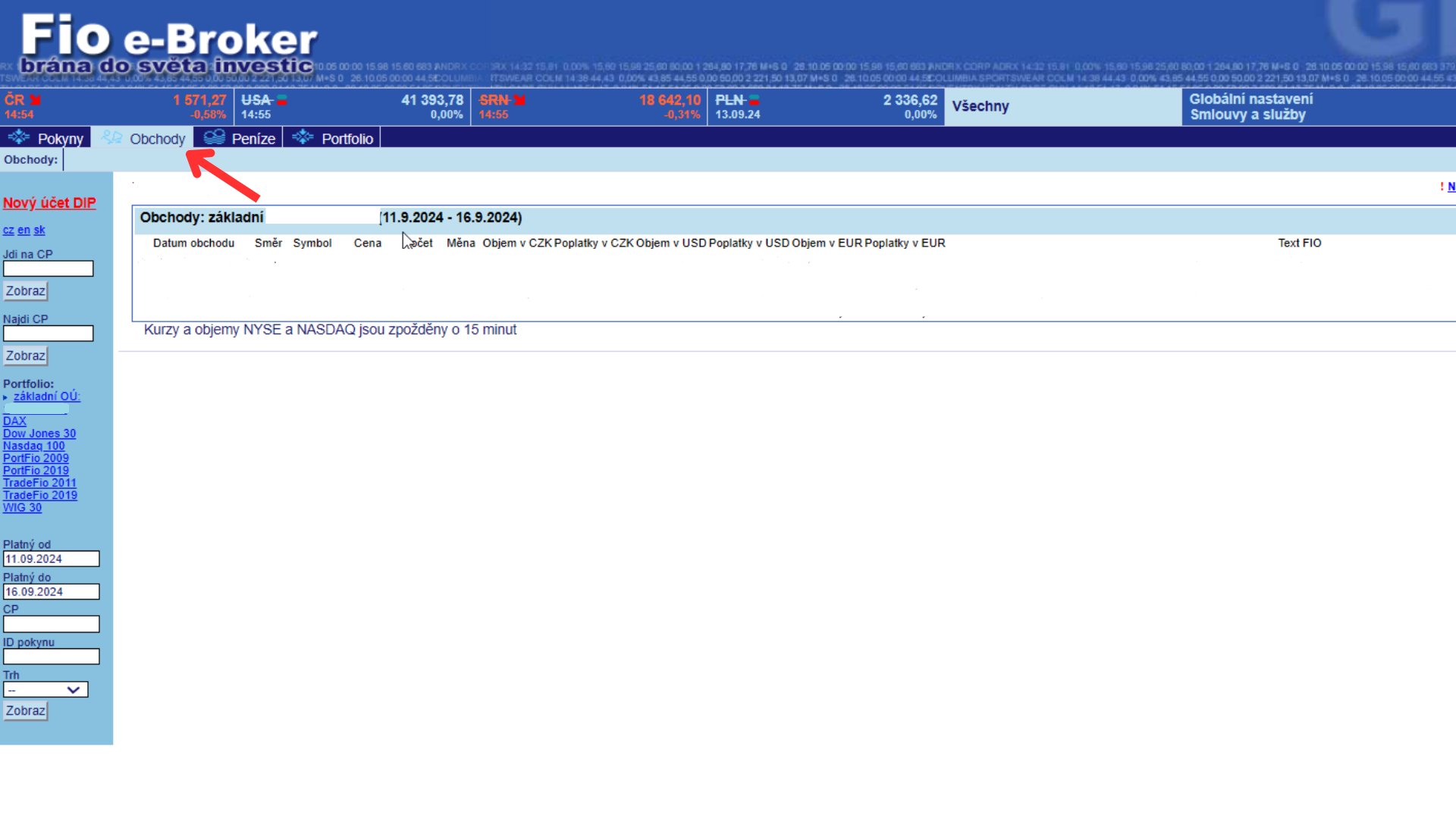Open the Dow Jones 30 portfolio link
Viewport: 1456px width, 819px height.
click(39, 434)
